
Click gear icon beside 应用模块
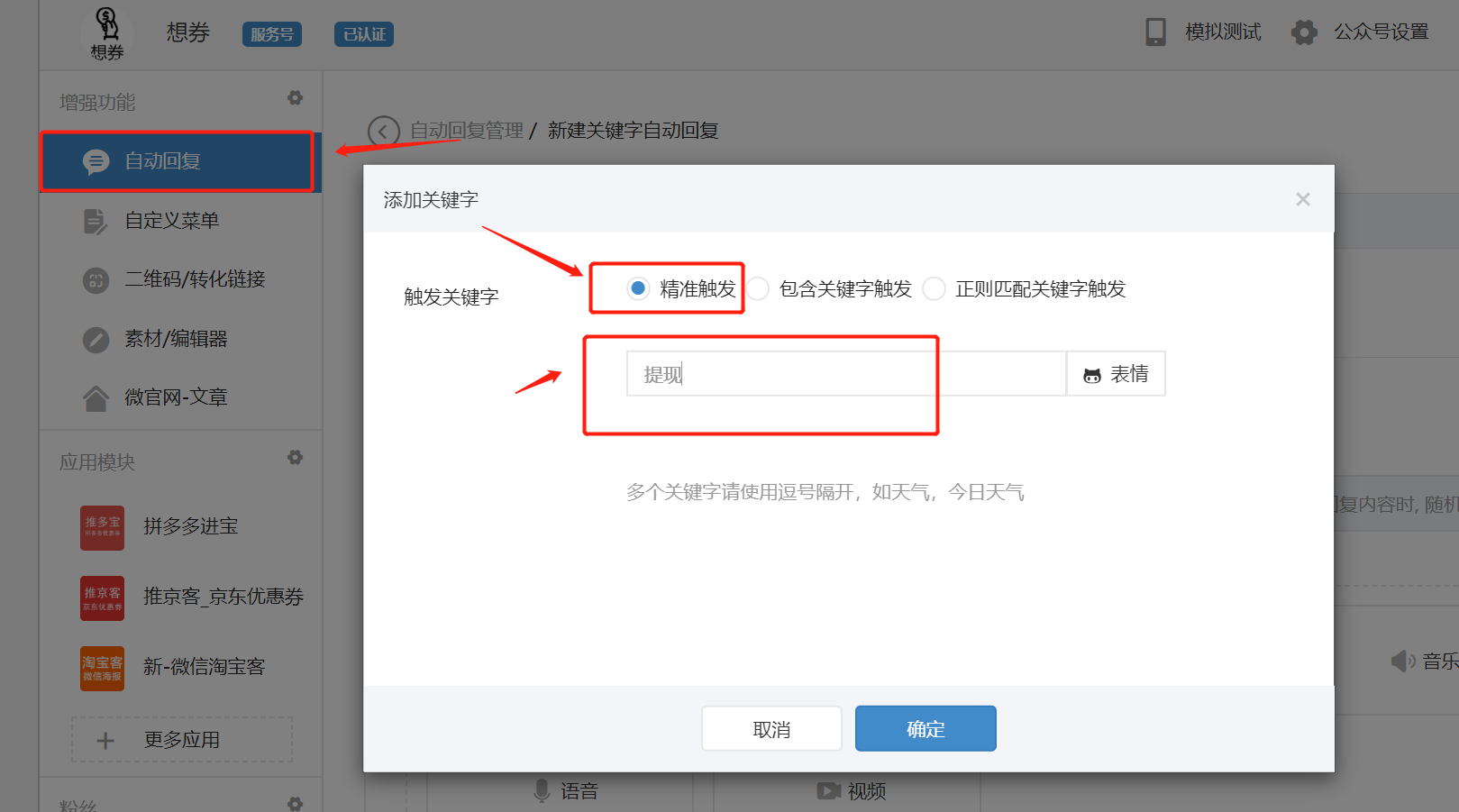pyautogui.click(x=295, y=458)
